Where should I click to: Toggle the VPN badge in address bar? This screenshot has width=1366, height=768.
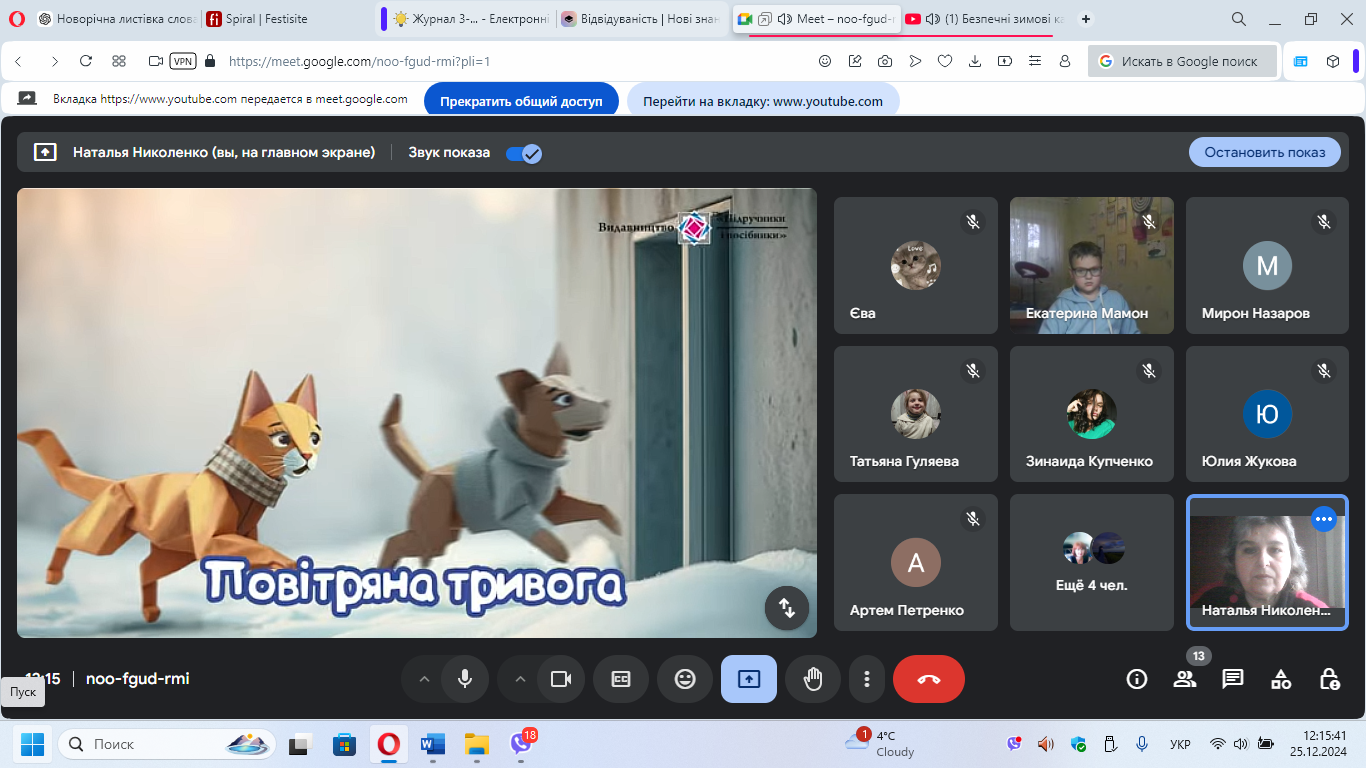click(183, 61)
